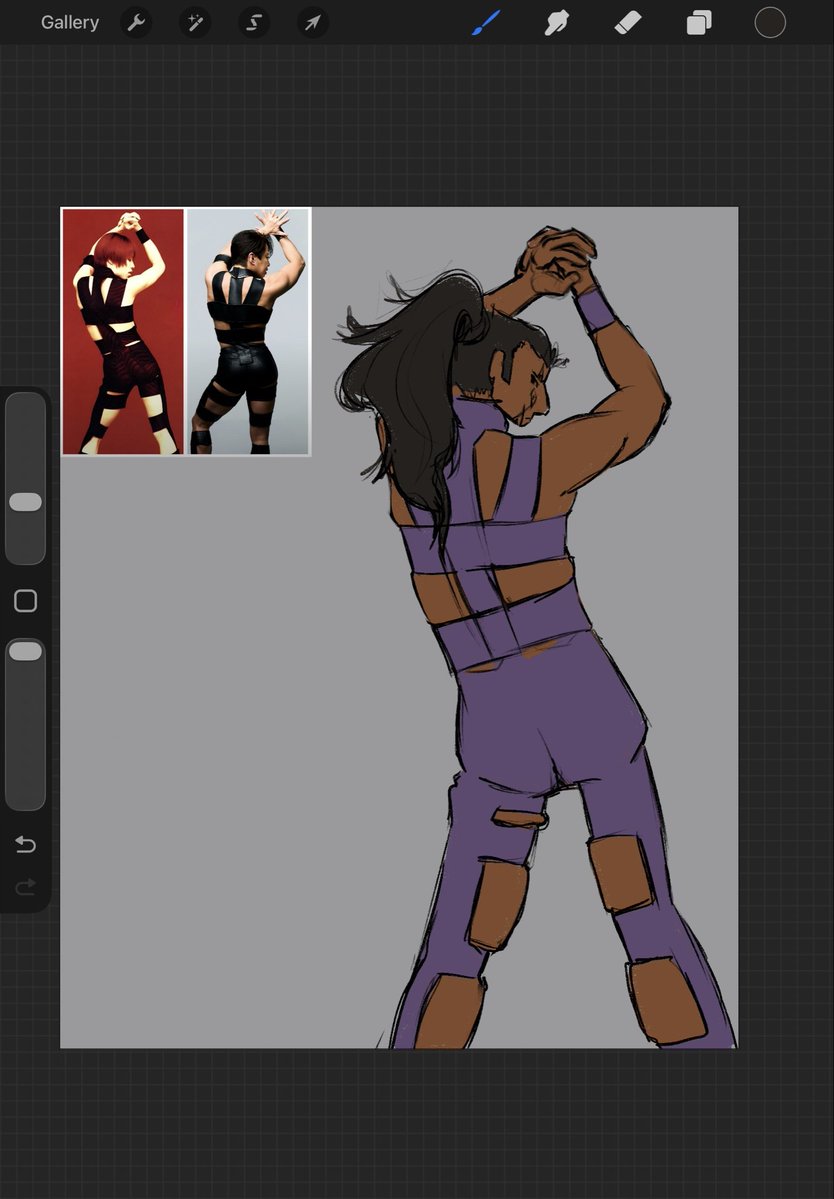Tap the purple wristband on drawing
This screenshot has width=834, height=1199.
pyautogui.click(x=594, y=310)
